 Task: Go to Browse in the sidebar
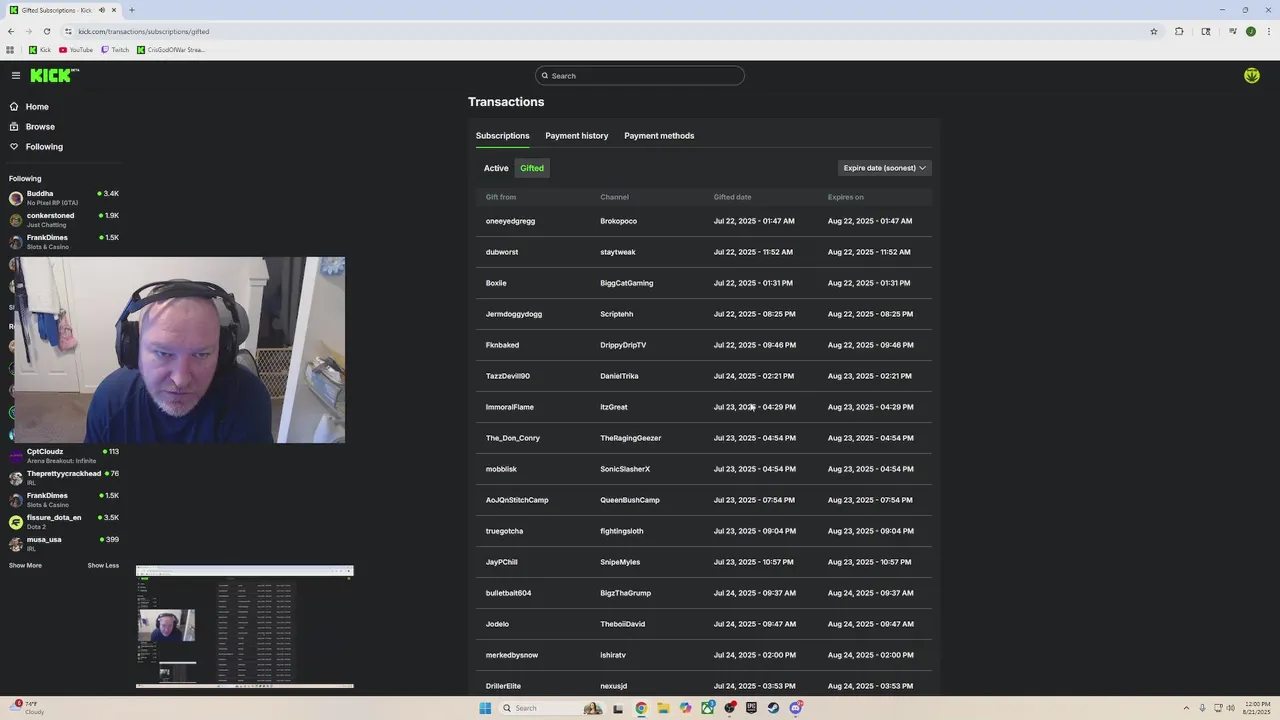point(40,126)
